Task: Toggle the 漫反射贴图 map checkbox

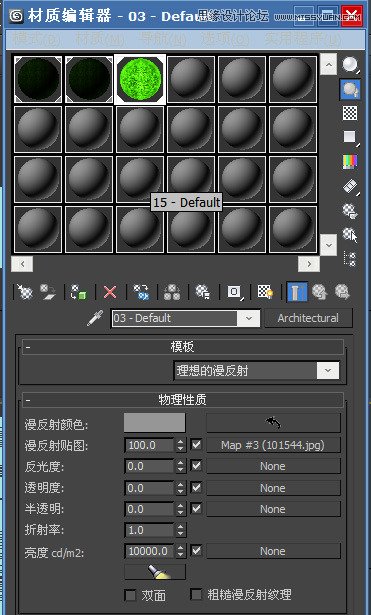Action: [x=196, y=445]
